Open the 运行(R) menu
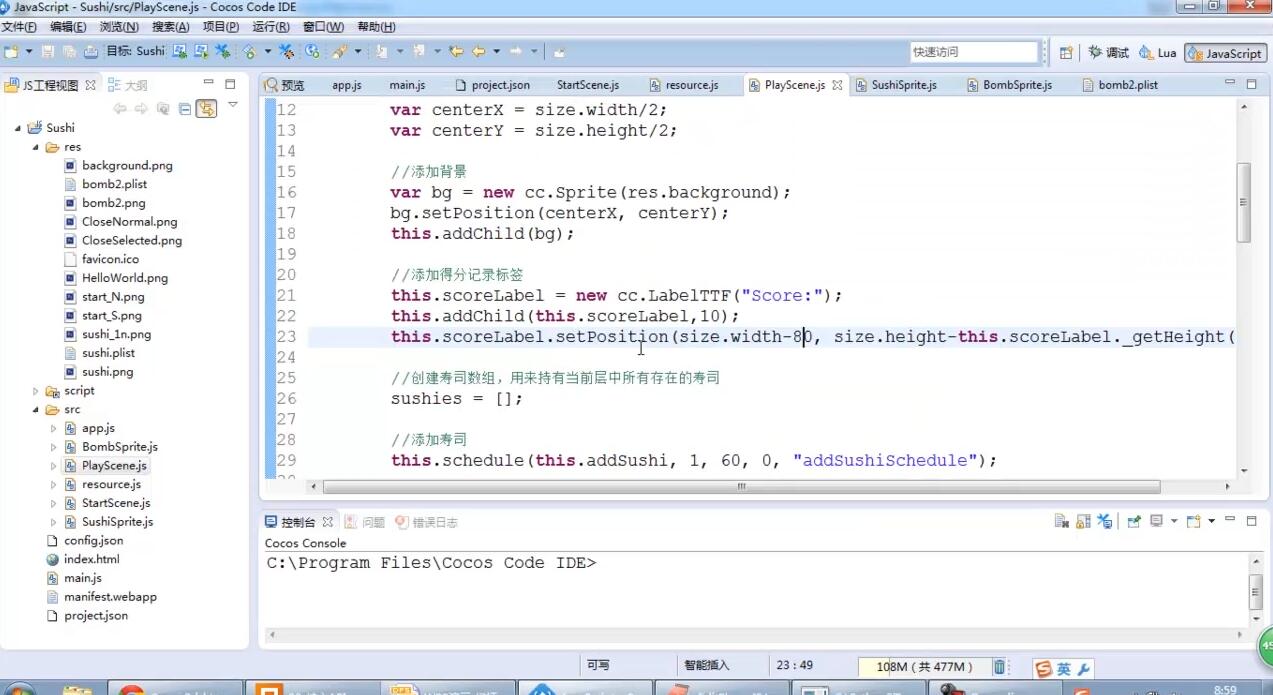This screenshot has width=1273, height=695. coord(271,27)
